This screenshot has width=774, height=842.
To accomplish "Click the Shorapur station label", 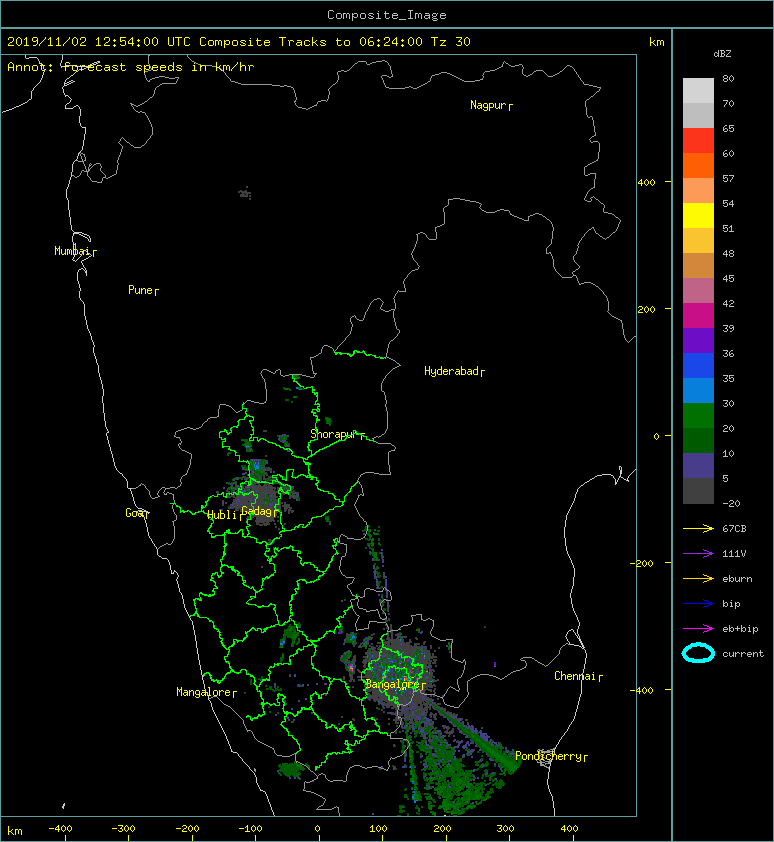I will [x=337, y=434].
